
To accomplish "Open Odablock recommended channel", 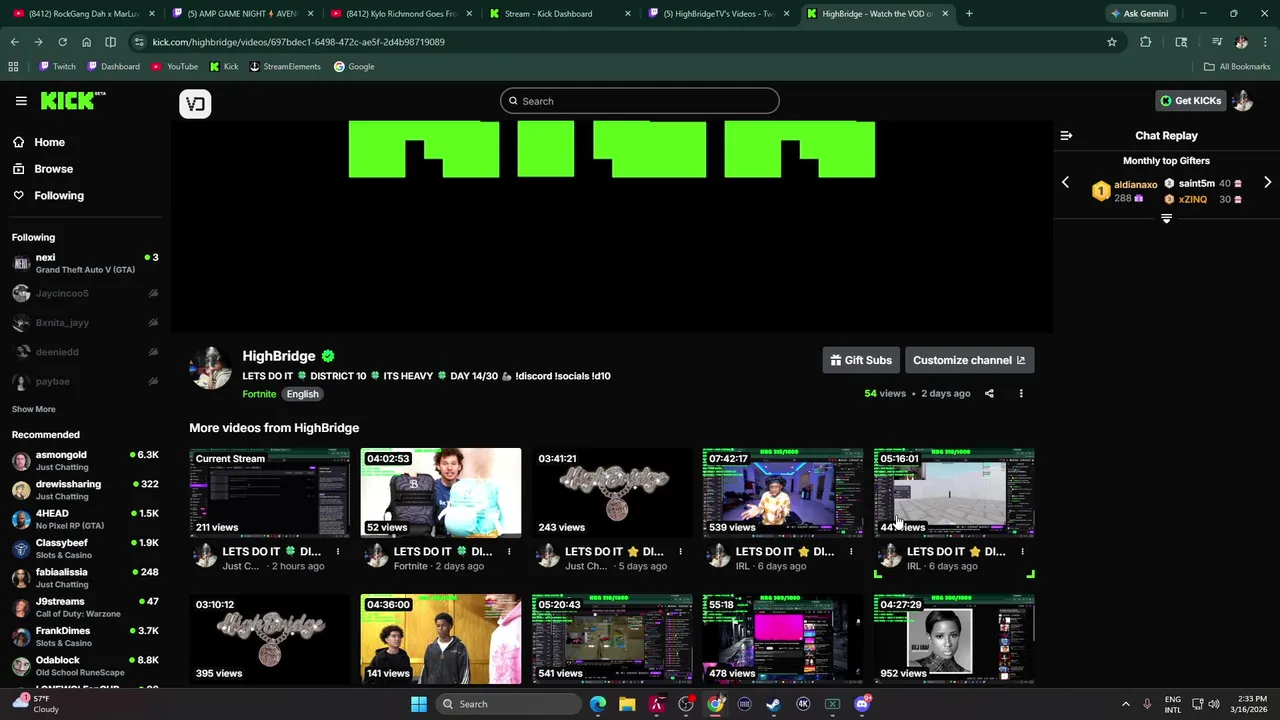I will click(x=85, y=666).
